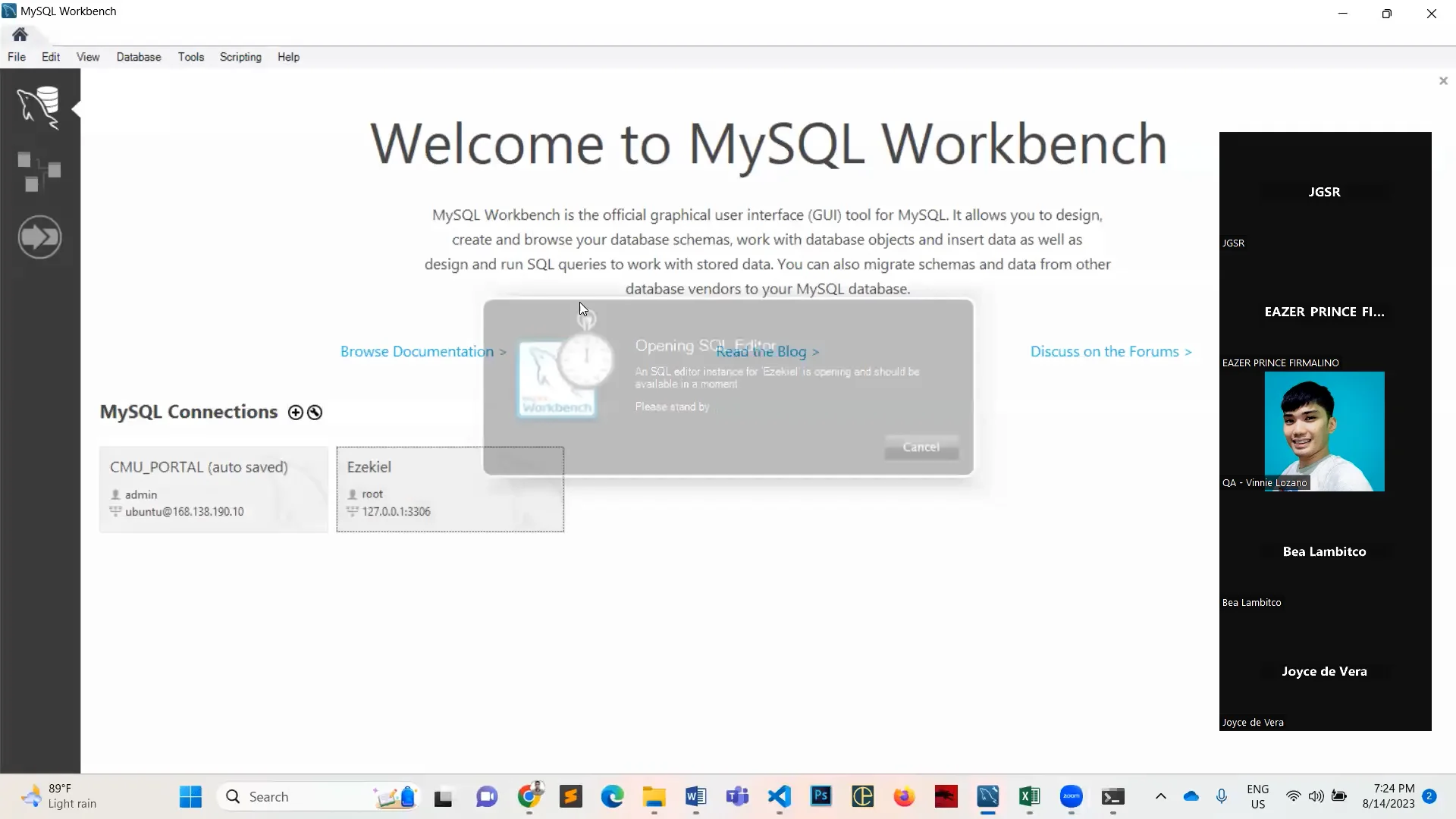Launch Photoshop from the taskbar

tap(821, 796)
